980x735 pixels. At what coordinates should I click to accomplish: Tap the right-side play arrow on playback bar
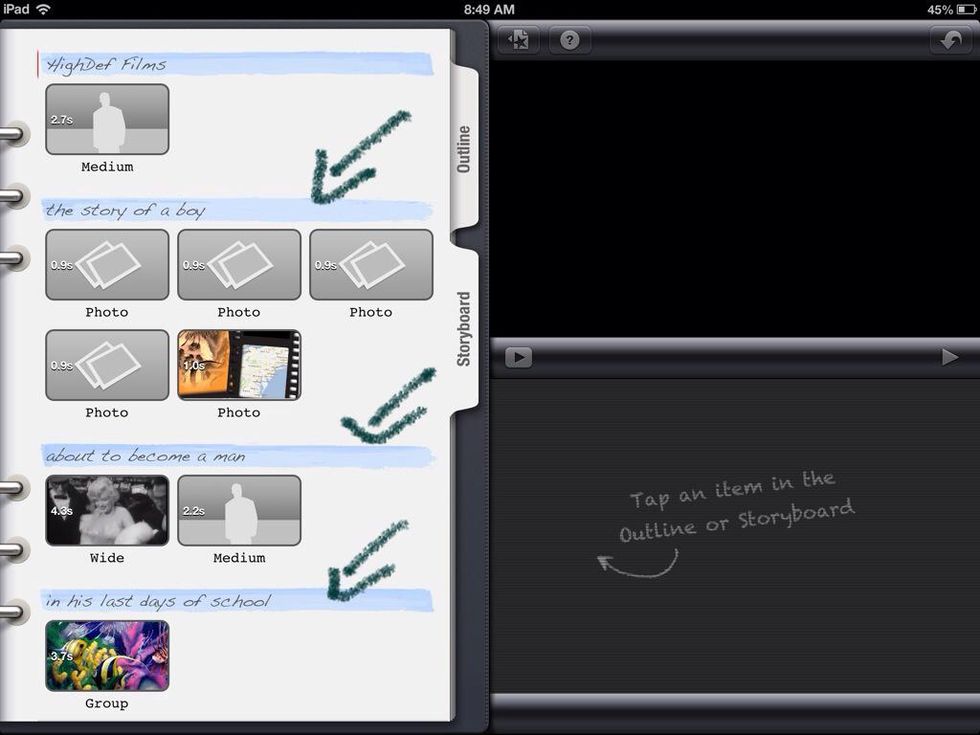(949, 357)
